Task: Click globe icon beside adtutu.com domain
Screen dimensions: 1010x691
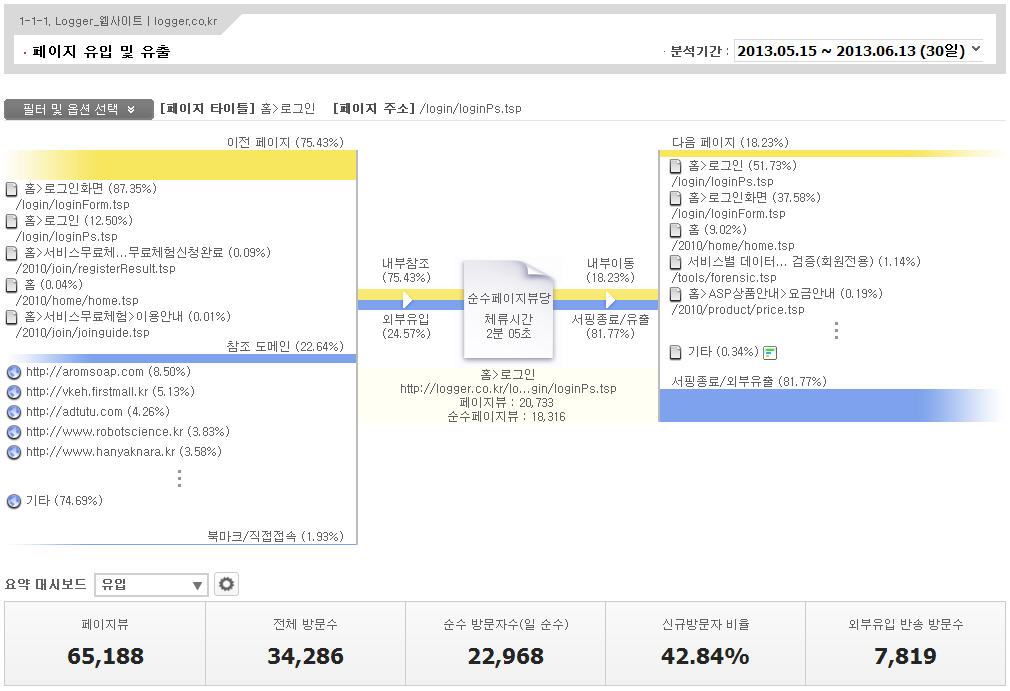Action: (x=14, y=412)
